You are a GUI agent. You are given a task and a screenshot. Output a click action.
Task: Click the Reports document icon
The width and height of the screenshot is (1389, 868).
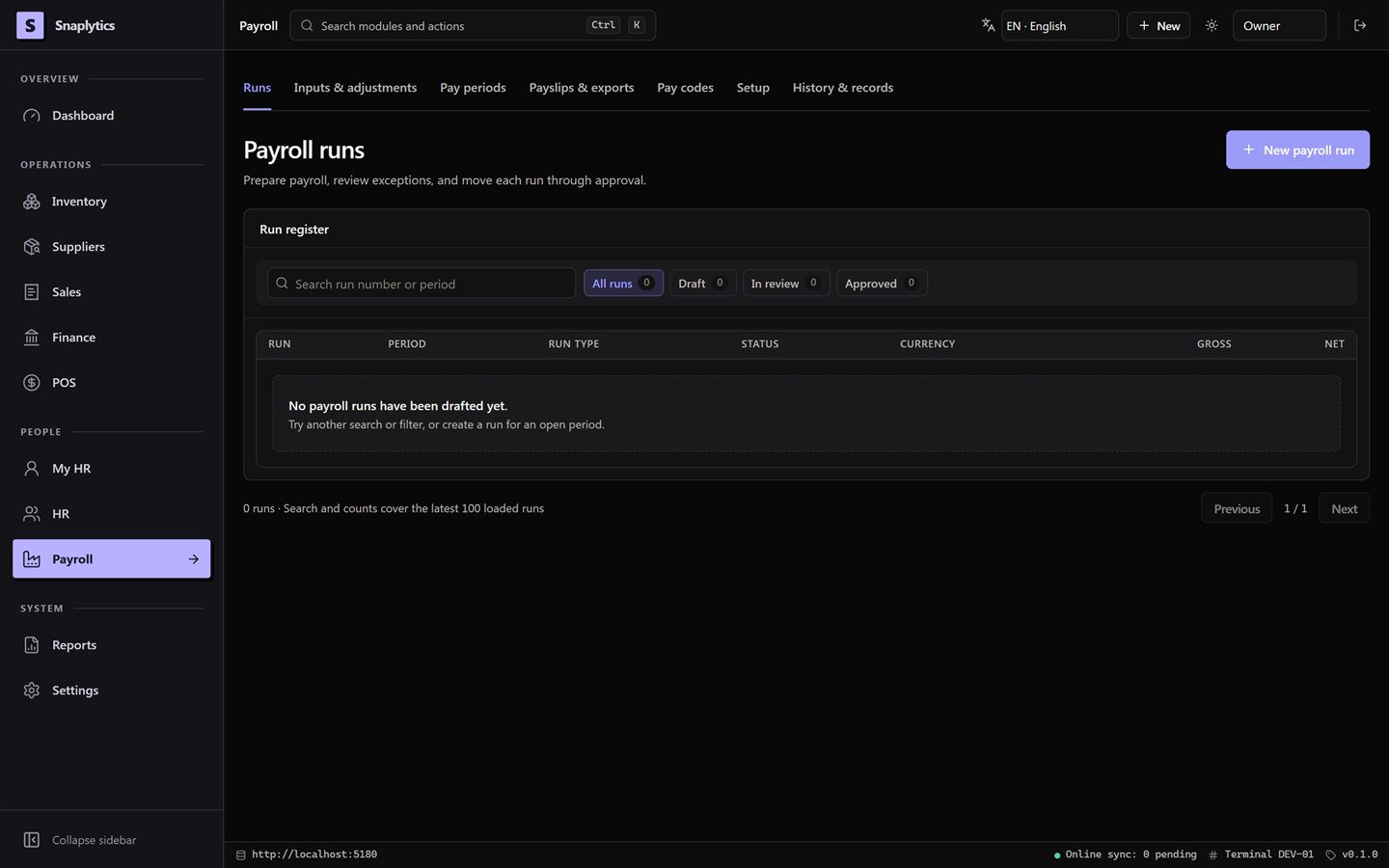[32, 645]
